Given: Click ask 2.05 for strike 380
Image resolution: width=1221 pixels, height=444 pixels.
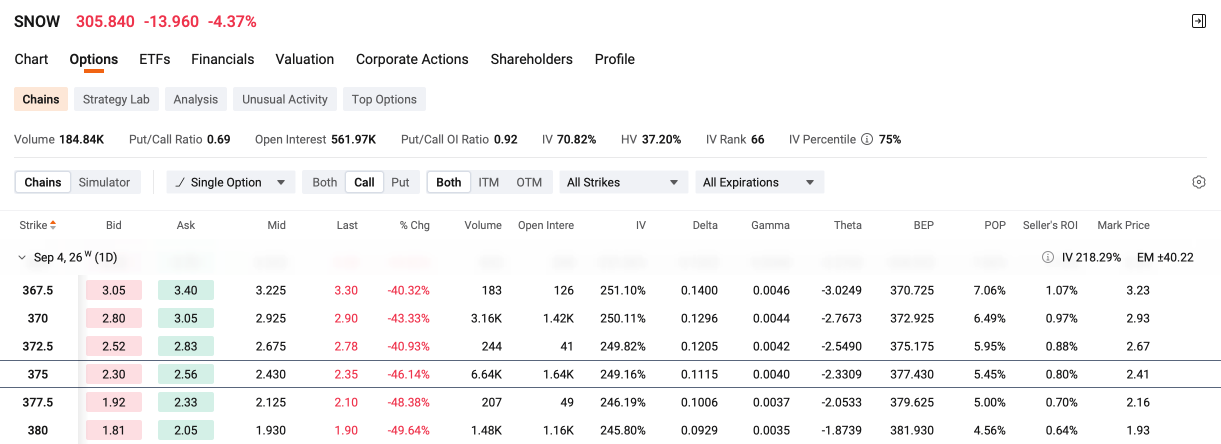Looking at the screenshot, I should coord(186,430).
